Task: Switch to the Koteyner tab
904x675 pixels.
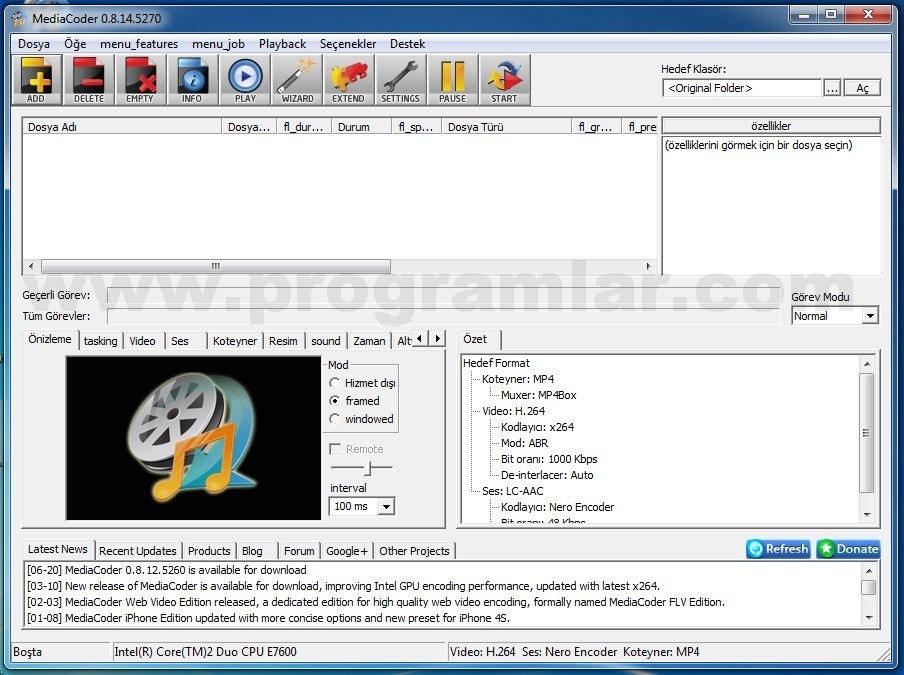Action: pyautogui.click(x=235, y=341)
